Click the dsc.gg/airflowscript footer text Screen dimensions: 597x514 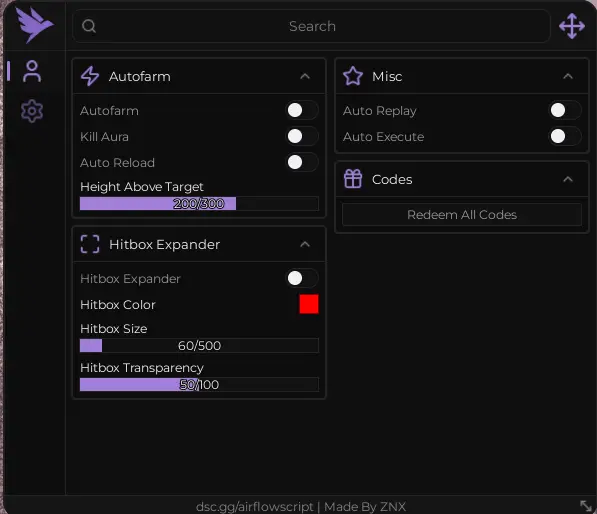(254, 507)
